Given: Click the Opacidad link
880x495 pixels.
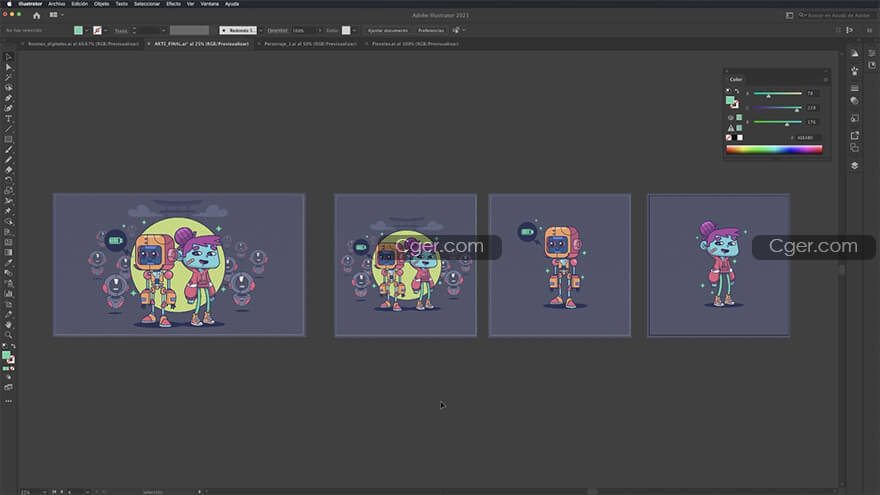Looking at the screenshot, I should 277,30.
